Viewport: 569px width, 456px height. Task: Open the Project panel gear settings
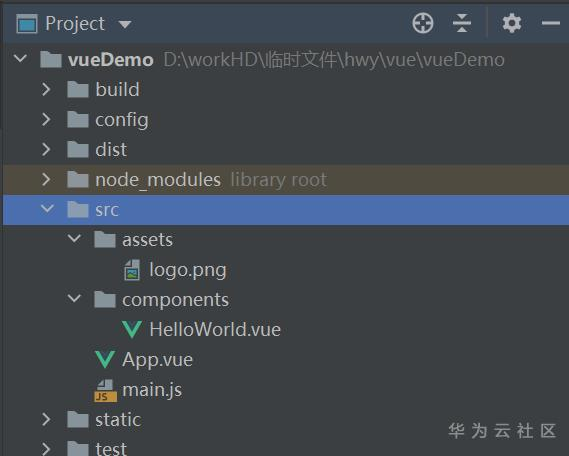pos(512,23)
